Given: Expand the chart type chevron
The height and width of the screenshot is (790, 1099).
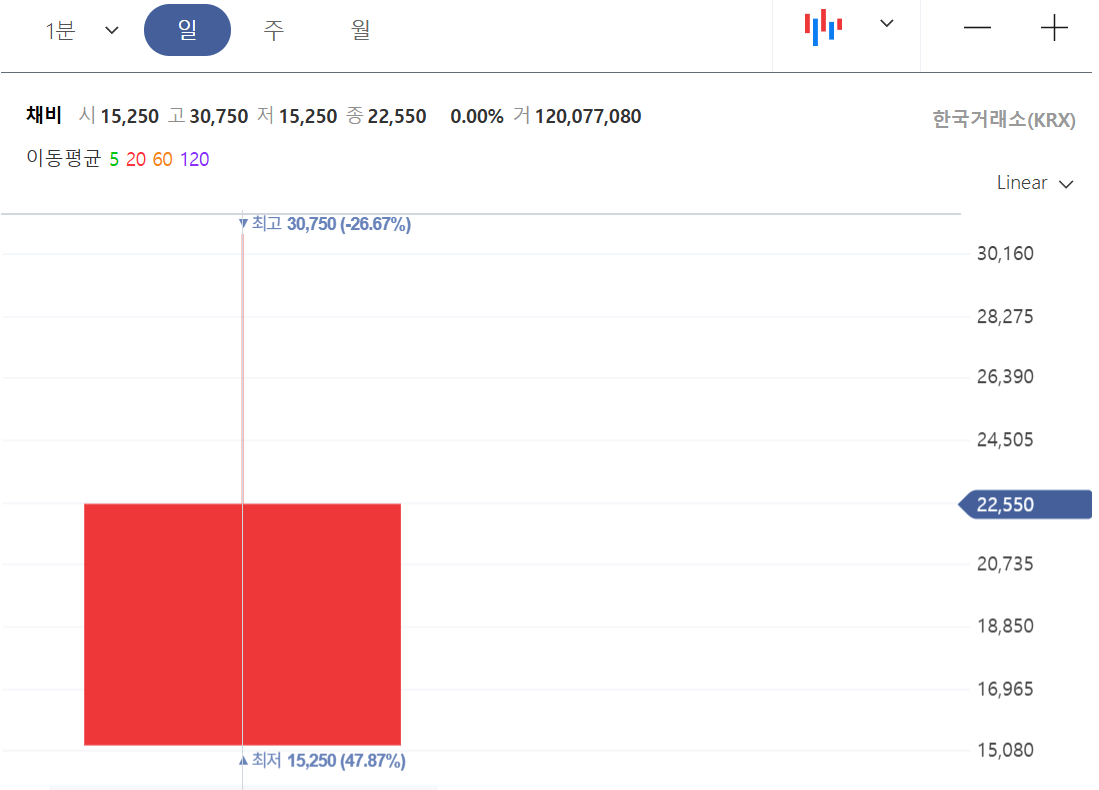Looking at the screenshot, I should click(x=887, y=24).
